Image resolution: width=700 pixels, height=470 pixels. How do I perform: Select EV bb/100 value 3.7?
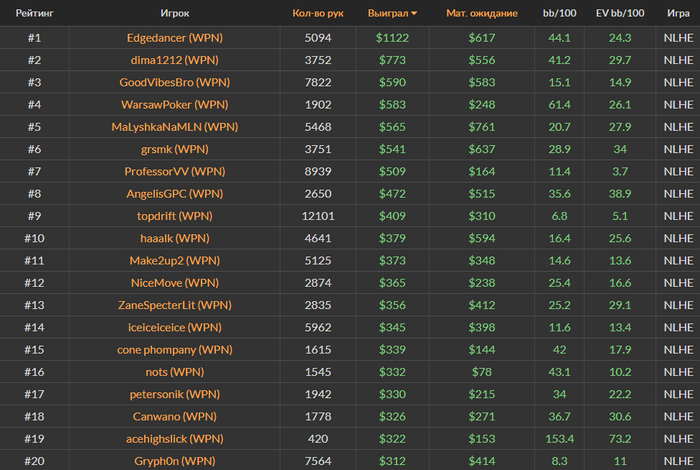620,171
